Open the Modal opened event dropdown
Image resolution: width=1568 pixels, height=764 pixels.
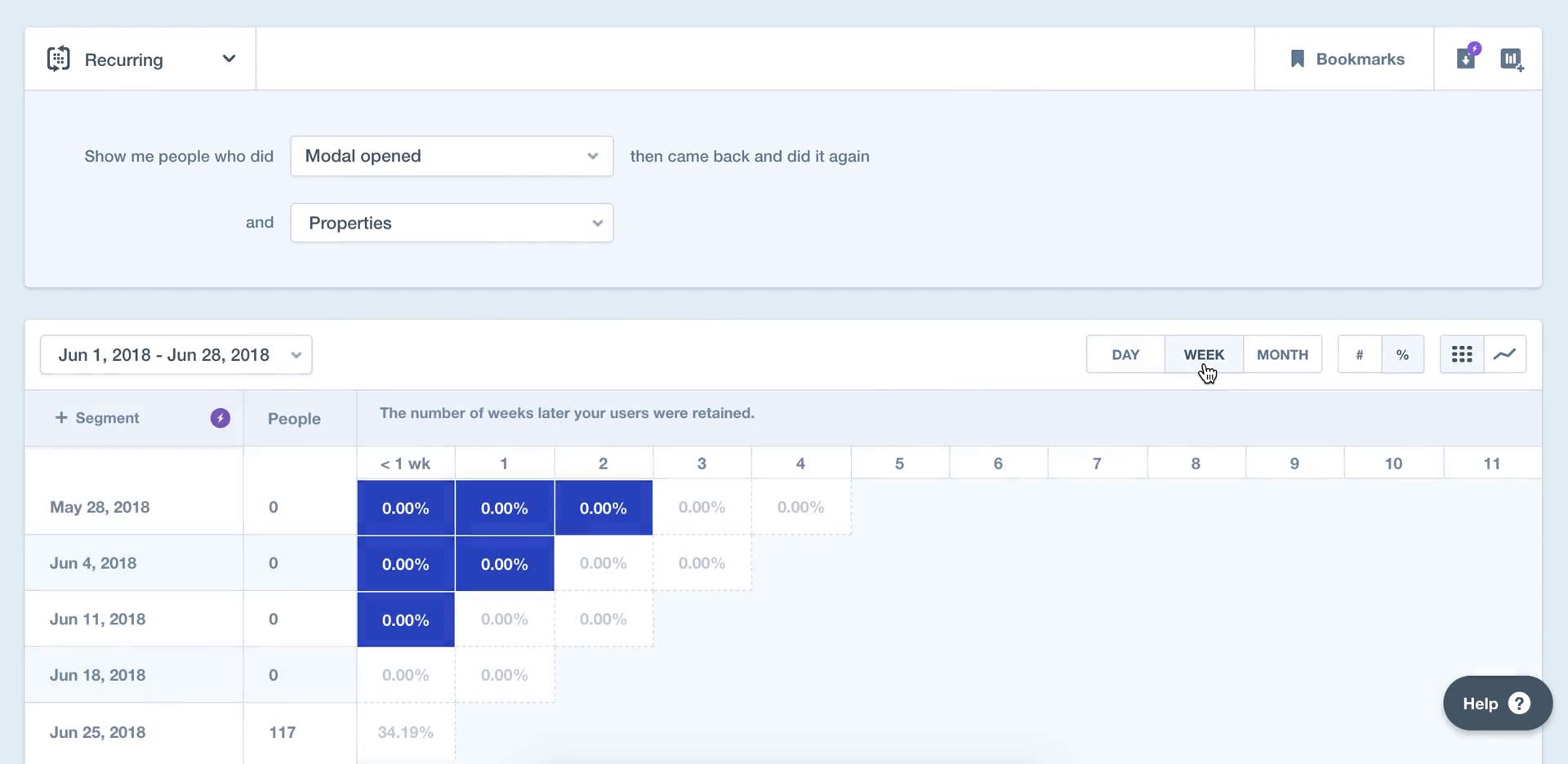[x=452, y=156]
